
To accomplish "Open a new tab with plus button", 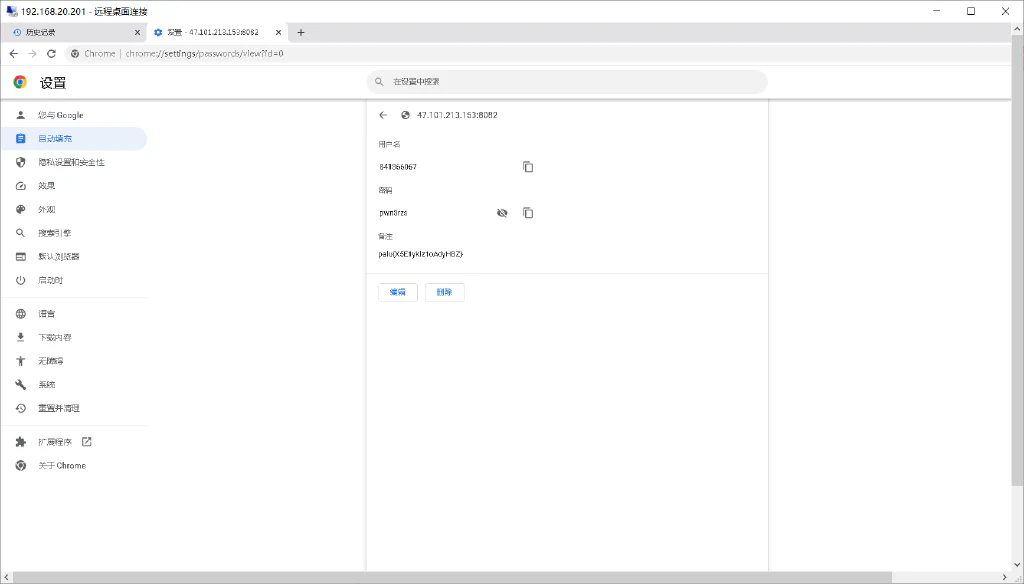I will [x=300, y=32].
